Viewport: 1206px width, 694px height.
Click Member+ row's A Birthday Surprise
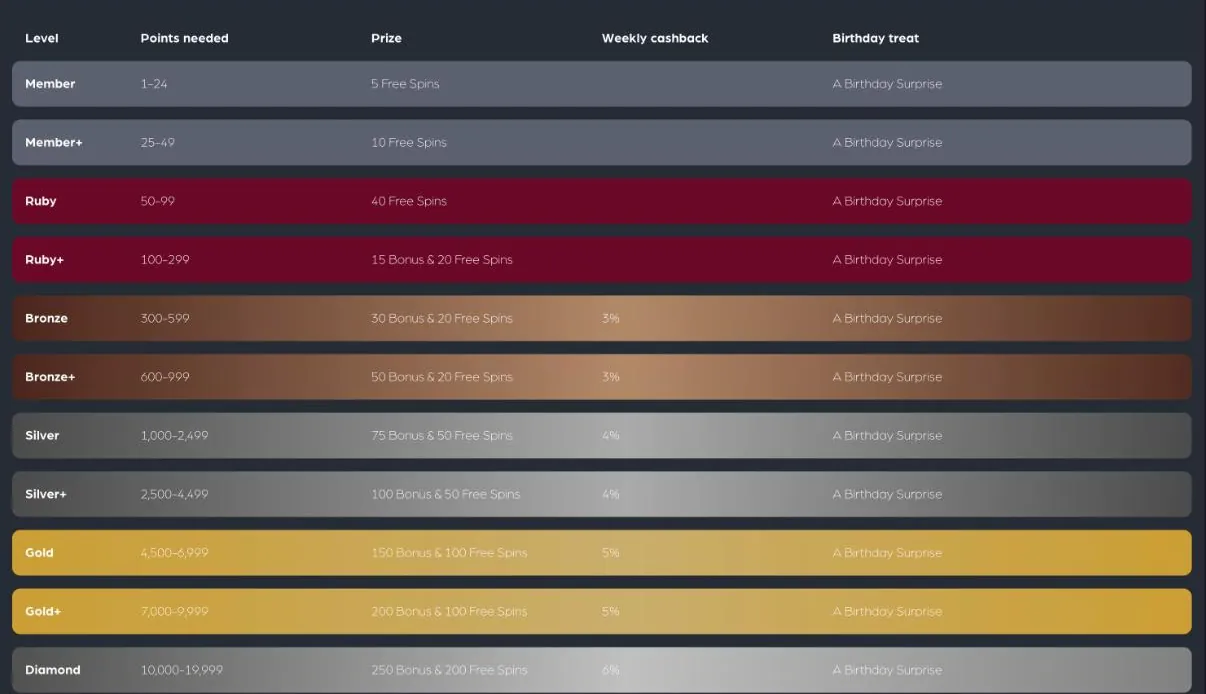pos(887,143)
